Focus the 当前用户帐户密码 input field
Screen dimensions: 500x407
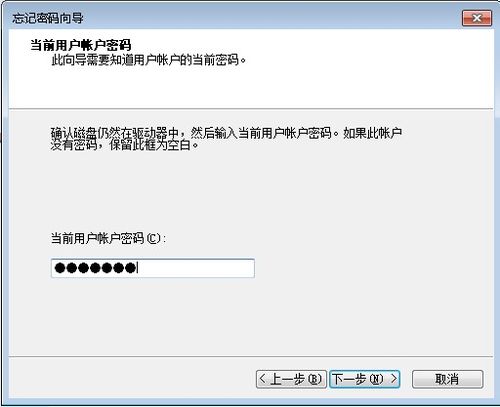click(x=153, y=268)
